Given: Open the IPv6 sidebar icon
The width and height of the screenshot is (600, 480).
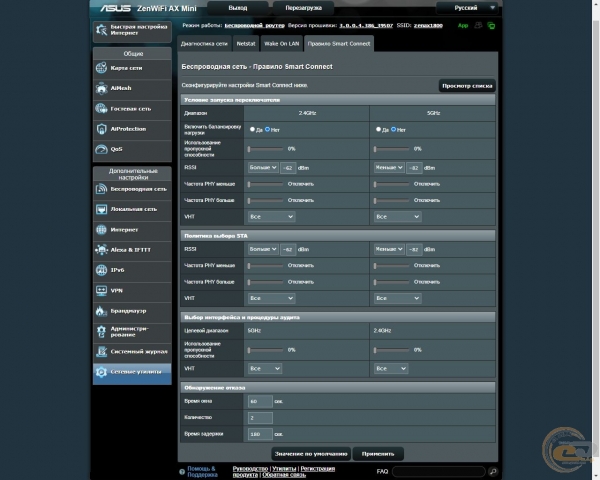Looking at the screenshot, I should [101, 270].
